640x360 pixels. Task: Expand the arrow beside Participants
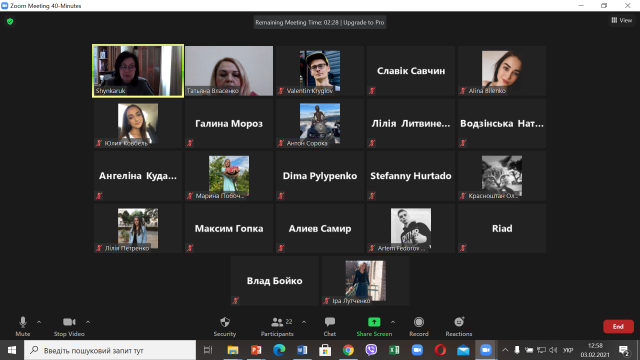(x=304, y=322)
